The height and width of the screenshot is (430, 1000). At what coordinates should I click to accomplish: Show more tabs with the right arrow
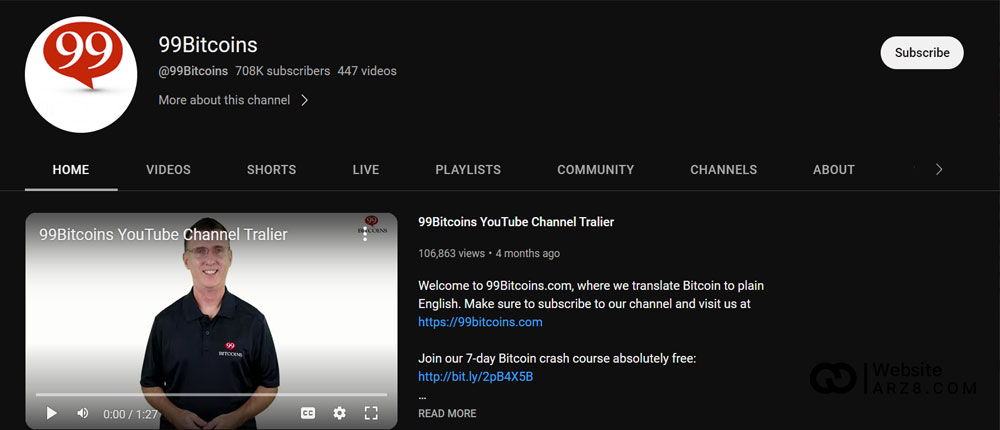click(x=938, y=170)
